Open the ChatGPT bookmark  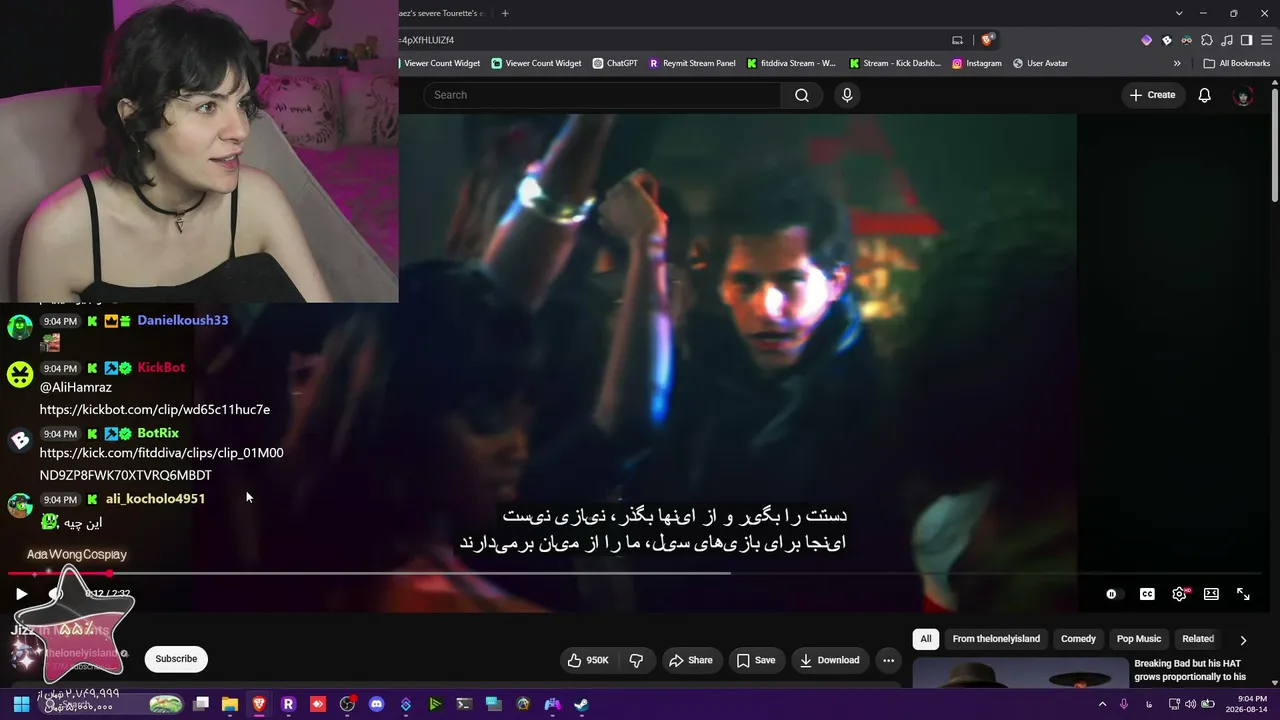tap(615, 63)
